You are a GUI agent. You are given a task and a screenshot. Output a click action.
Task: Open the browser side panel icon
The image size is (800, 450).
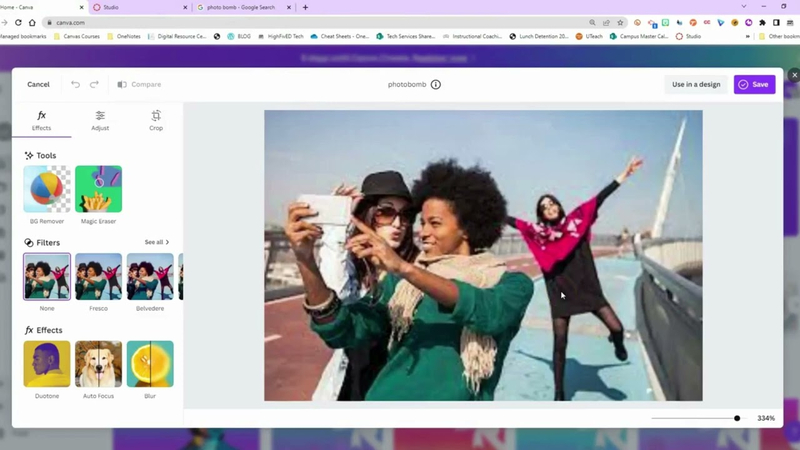776,22
